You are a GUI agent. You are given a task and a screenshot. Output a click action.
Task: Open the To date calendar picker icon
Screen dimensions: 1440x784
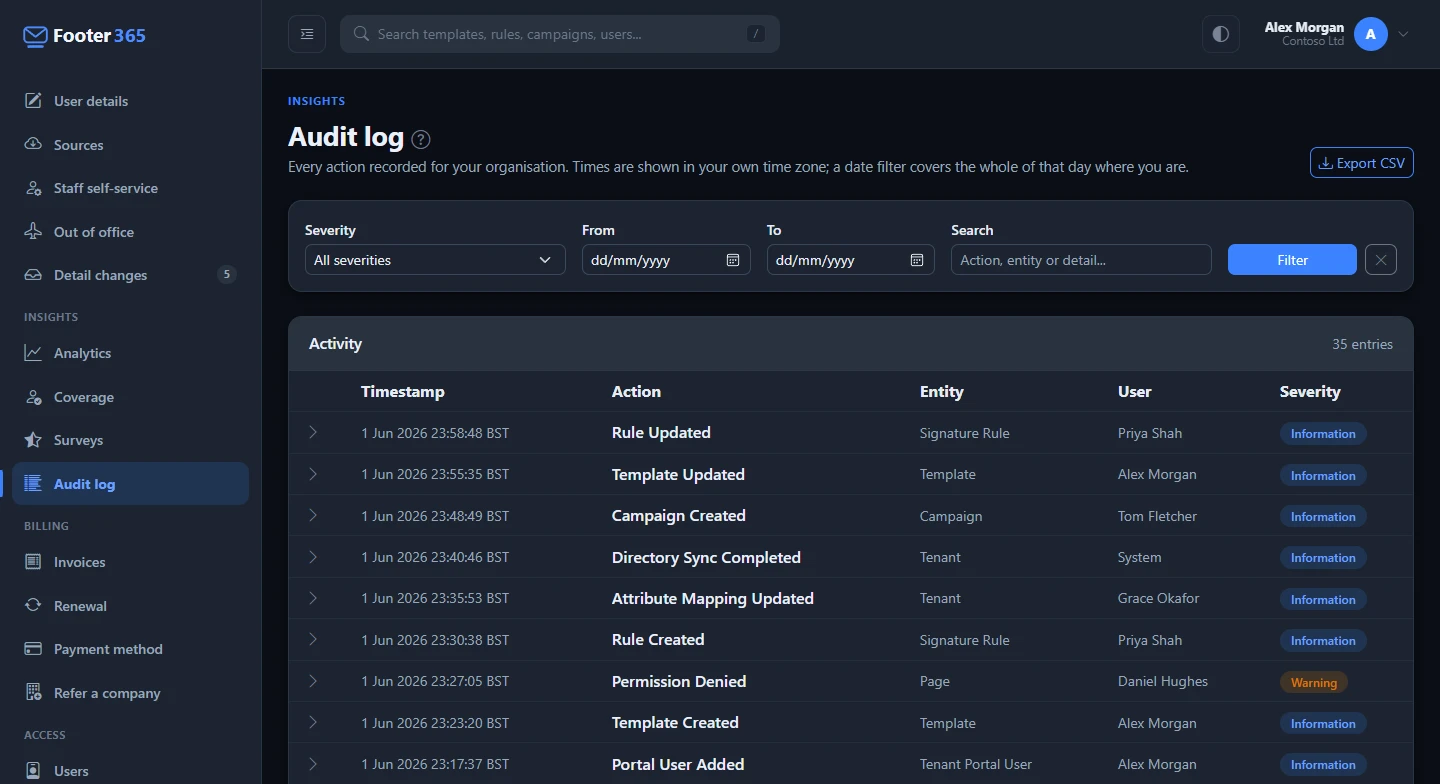tap(917, 260)
